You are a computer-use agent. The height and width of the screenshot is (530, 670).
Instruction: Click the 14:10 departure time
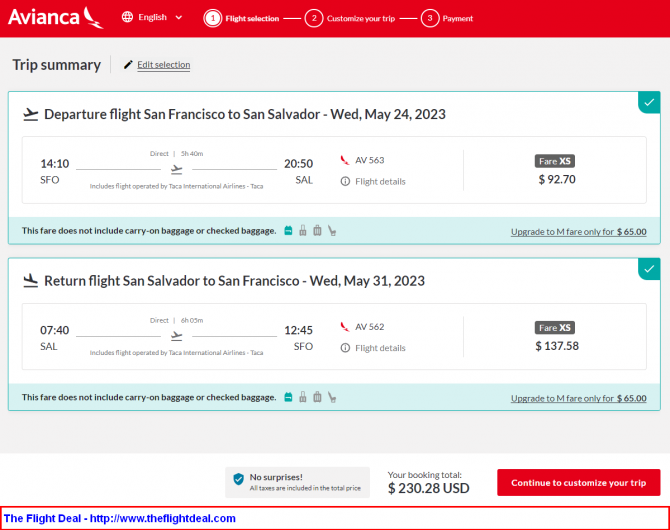coord(55,164)
